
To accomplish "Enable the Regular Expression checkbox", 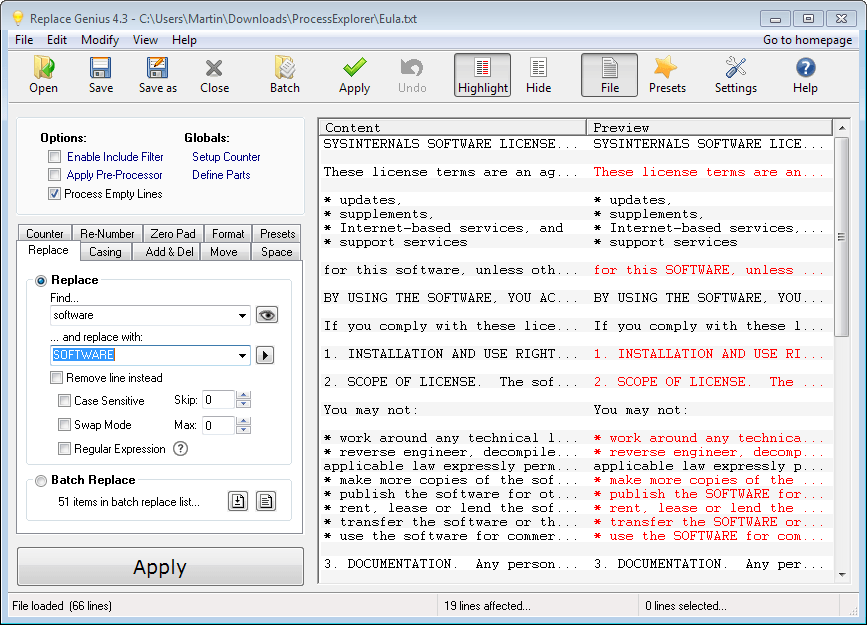I will coord(64,449).
